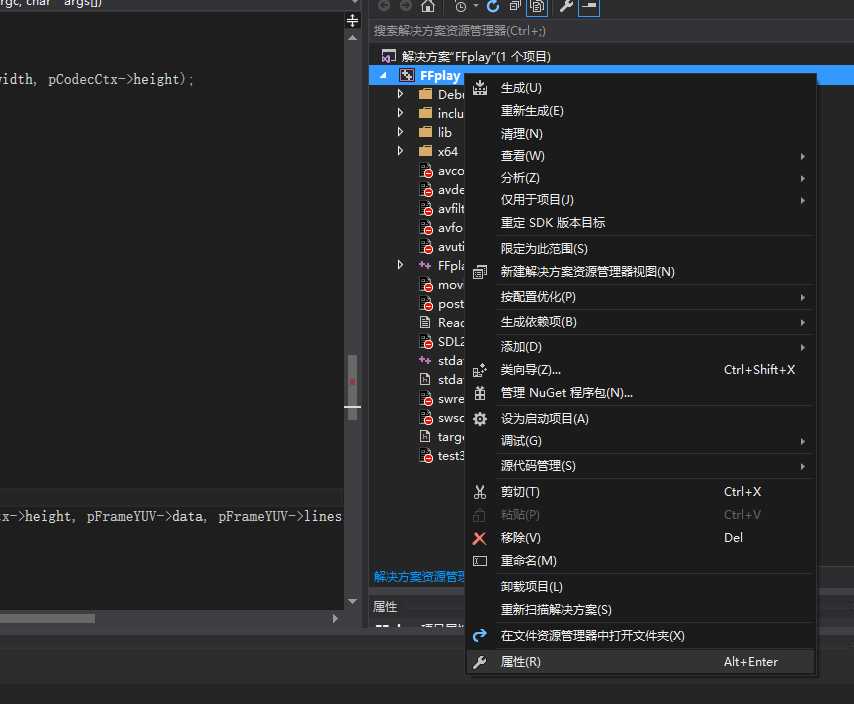The image size is (854, 704).
Task: Select the targ header file icon
Action: point(425,437)
